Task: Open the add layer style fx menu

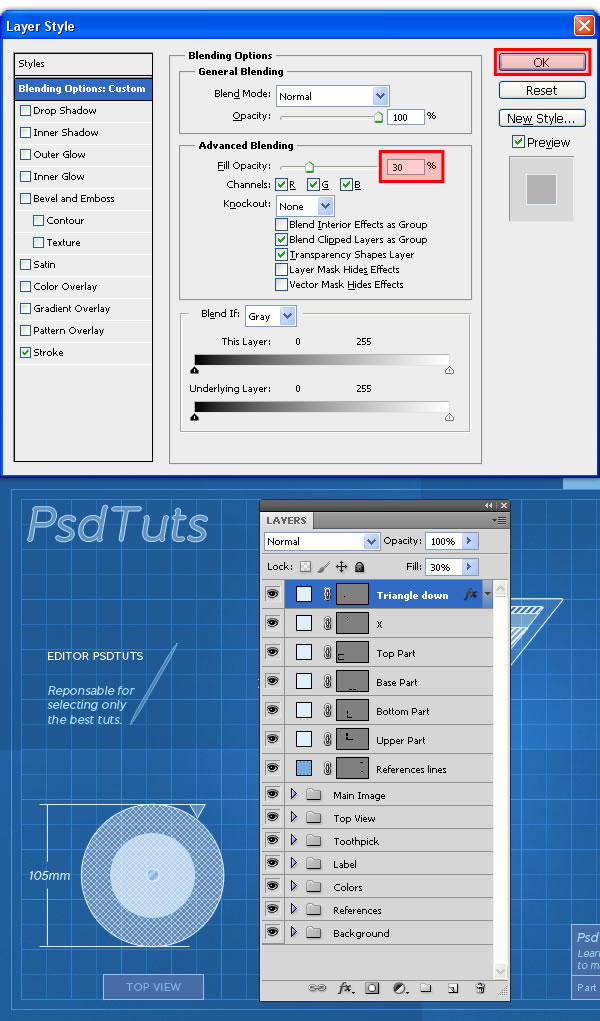Action: click(345, 988)
